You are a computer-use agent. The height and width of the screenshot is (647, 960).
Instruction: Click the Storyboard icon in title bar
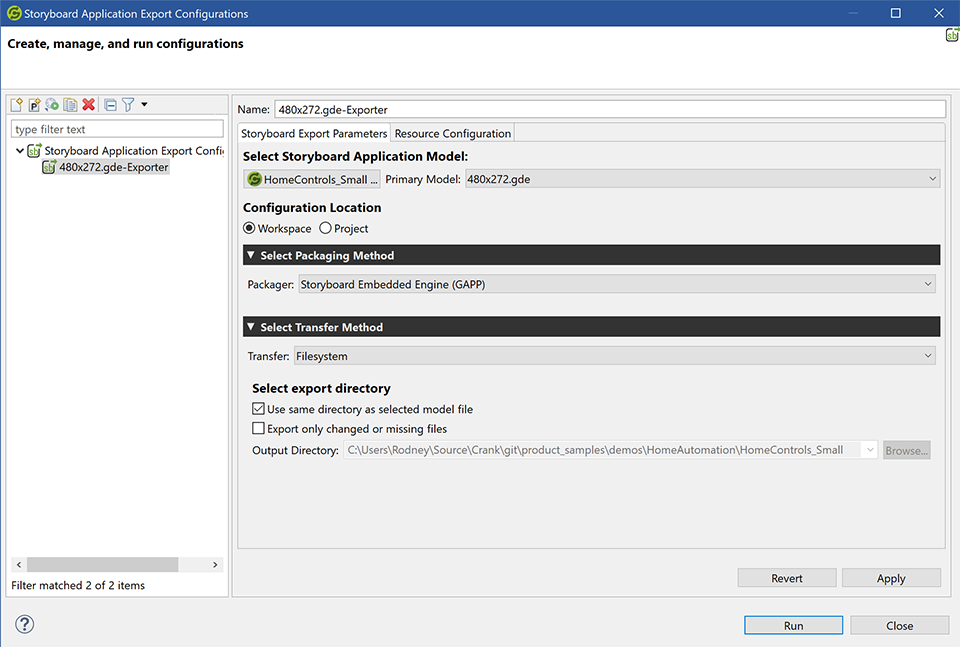(x=13, y=13)
